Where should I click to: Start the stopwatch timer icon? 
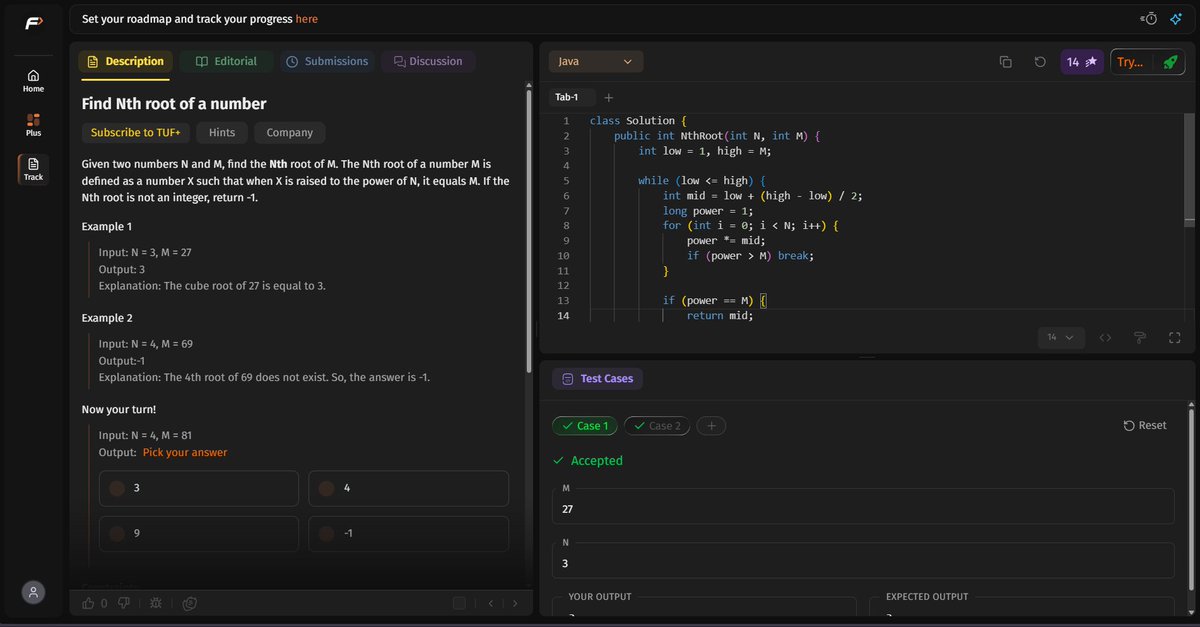[x=1149, y=19]
